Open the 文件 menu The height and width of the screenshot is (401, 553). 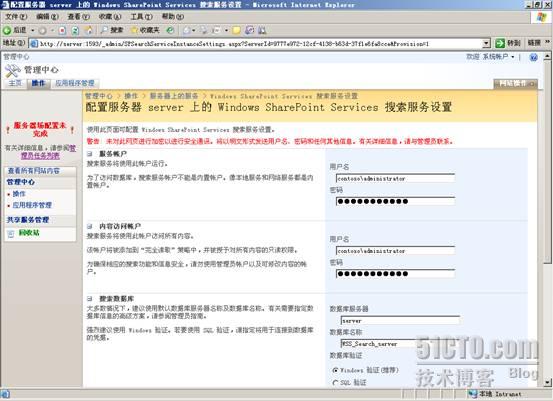click(x=16, y=17)
